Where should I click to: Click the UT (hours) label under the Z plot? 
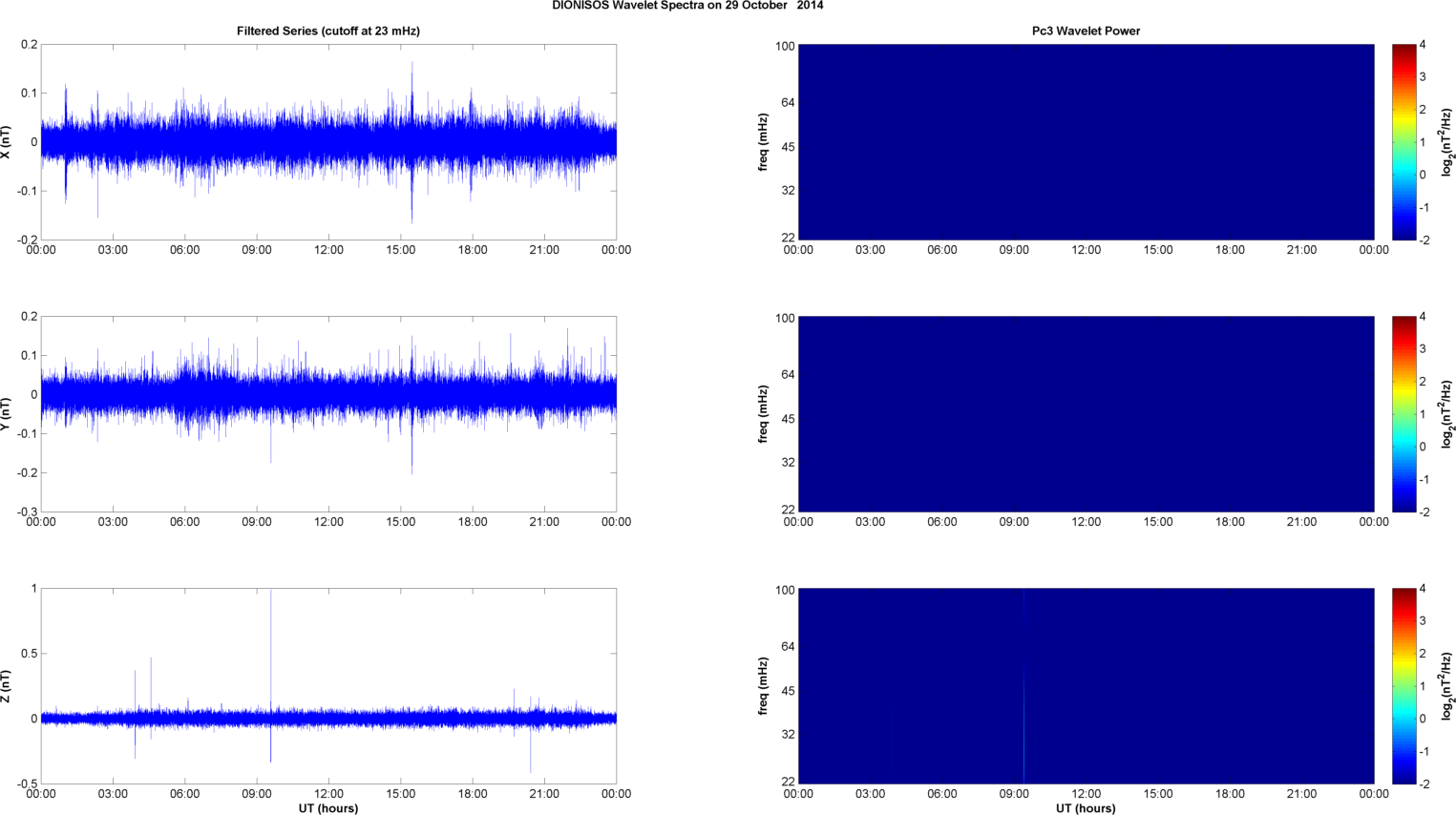click(328, 808)
